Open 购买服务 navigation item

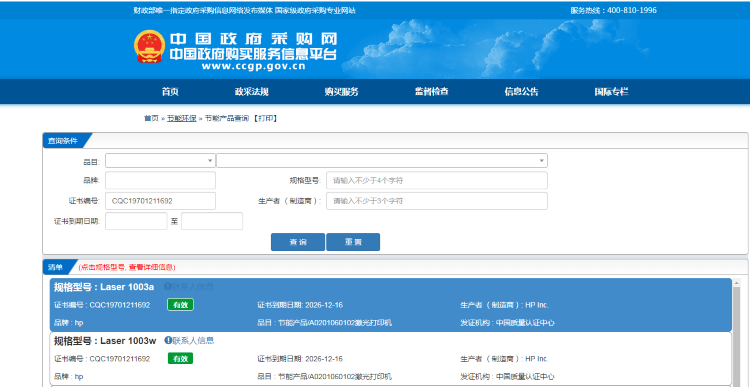tap(341, 92)
